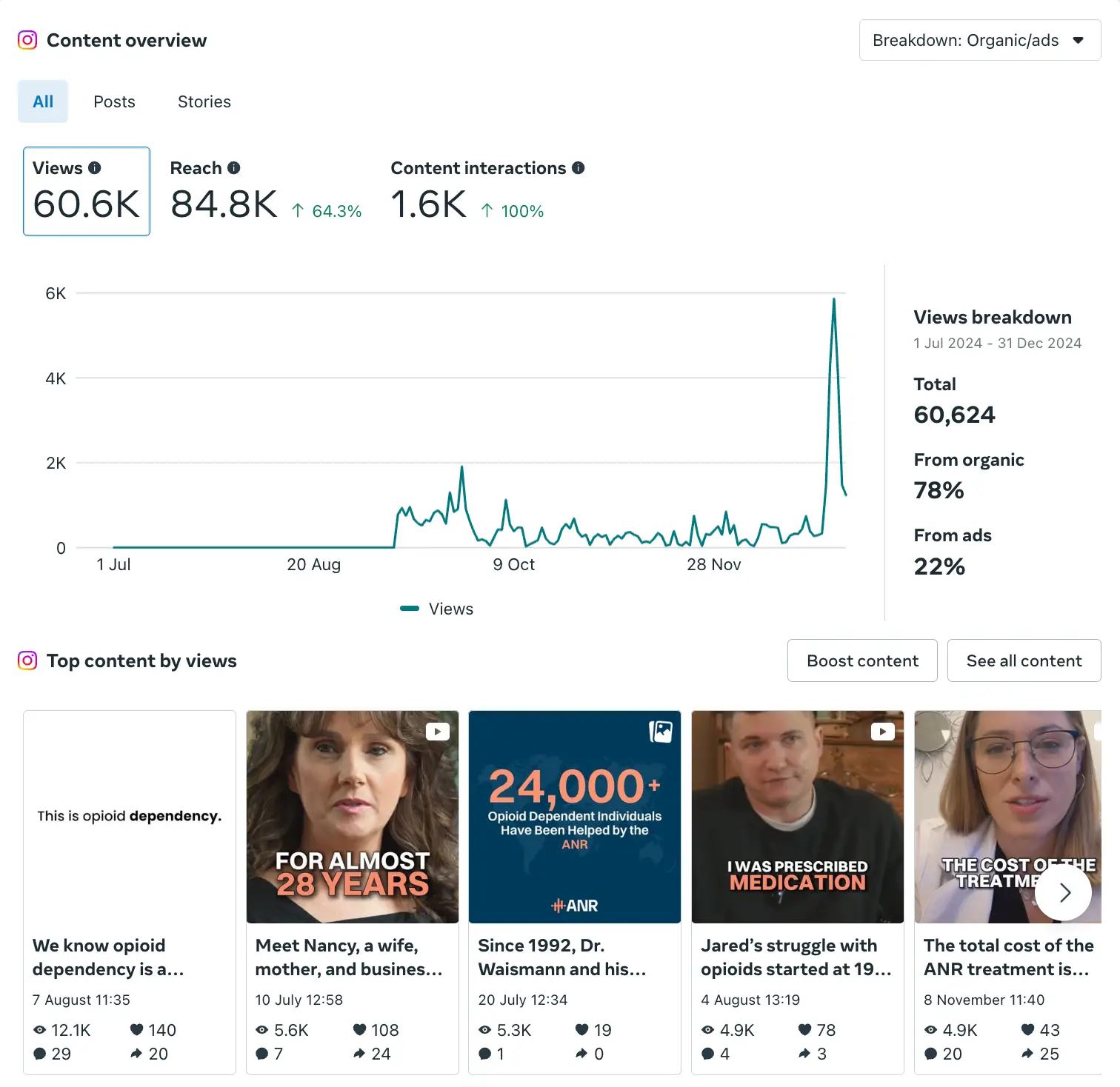This screenshot has width=1120, height=1087.
Task: Open the 'This is opioid dependency' post thumbnail
Action: click(x=130, y=816)
